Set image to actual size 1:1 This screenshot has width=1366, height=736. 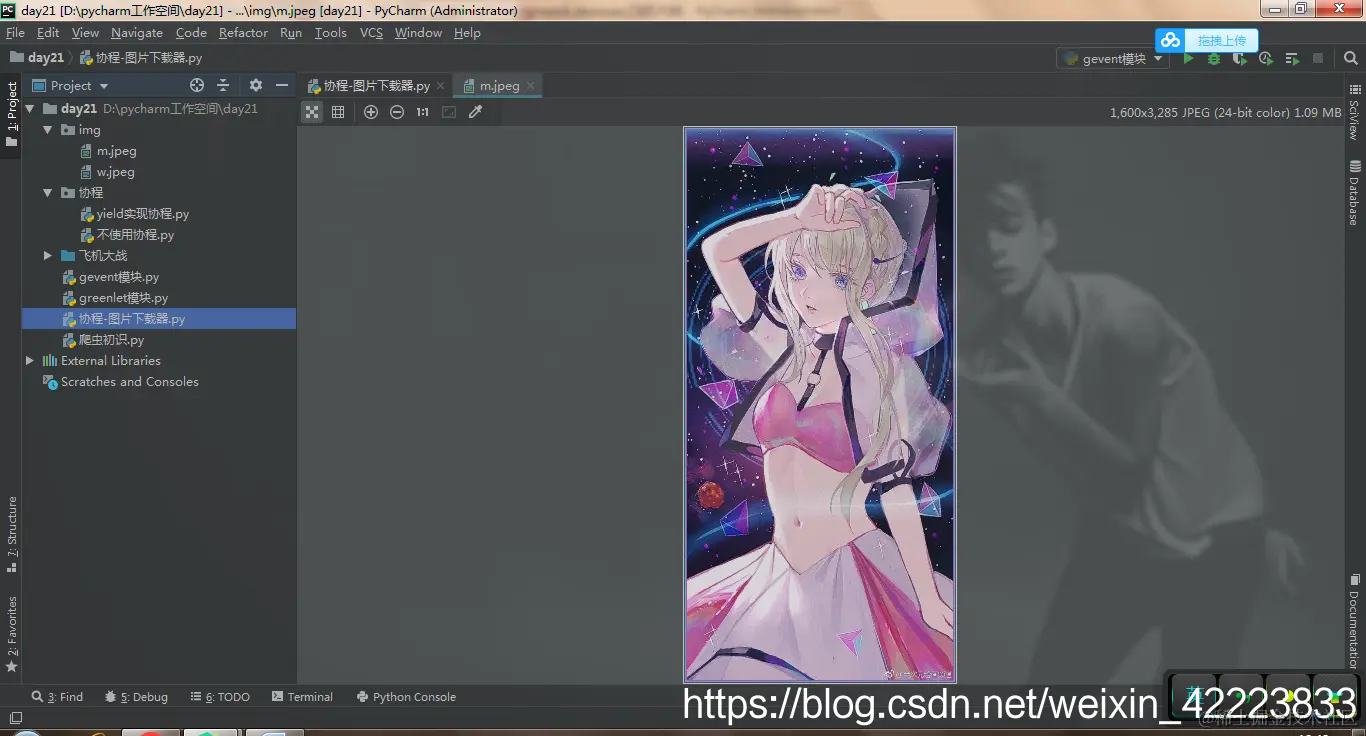(423, 112)
